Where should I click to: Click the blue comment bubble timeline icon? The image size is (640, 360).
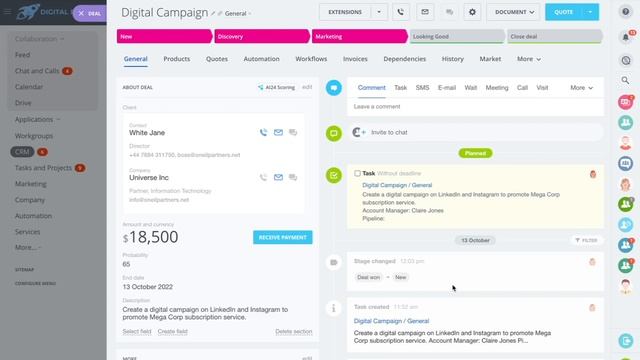click(333, 88)
